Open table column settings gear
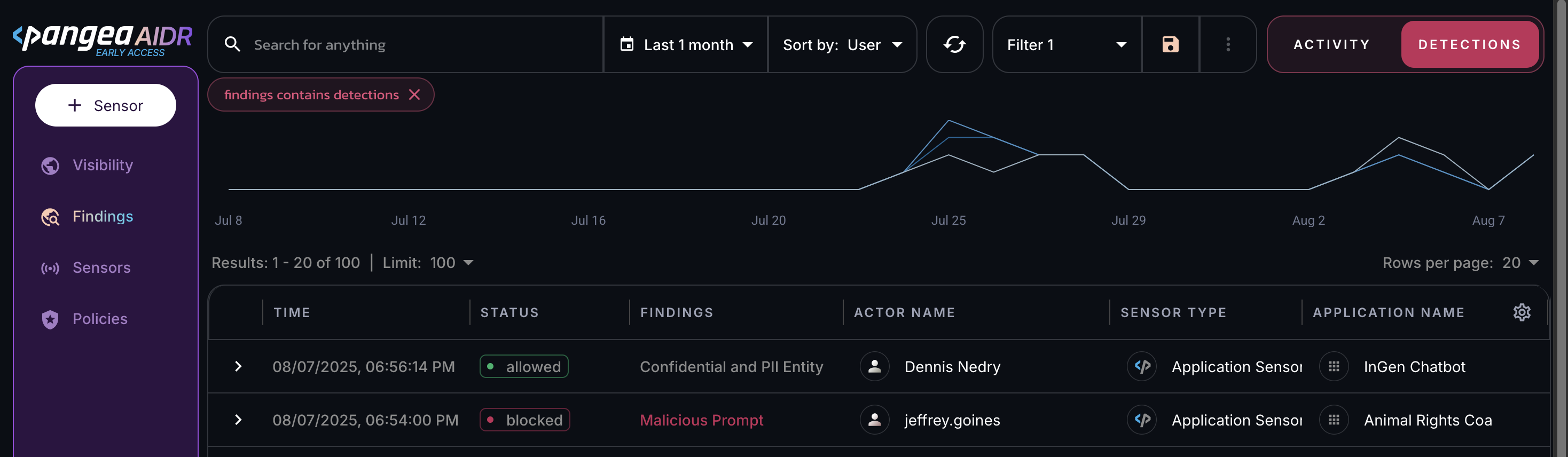This screenshot has width=1568, height=457. point(1521,312)
